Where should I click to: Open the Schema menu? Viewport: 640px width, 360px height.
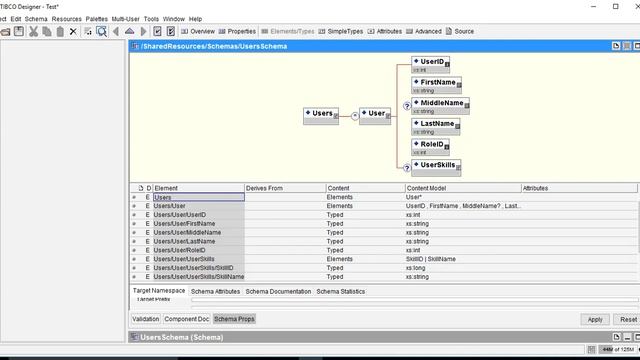coord(36,19)
